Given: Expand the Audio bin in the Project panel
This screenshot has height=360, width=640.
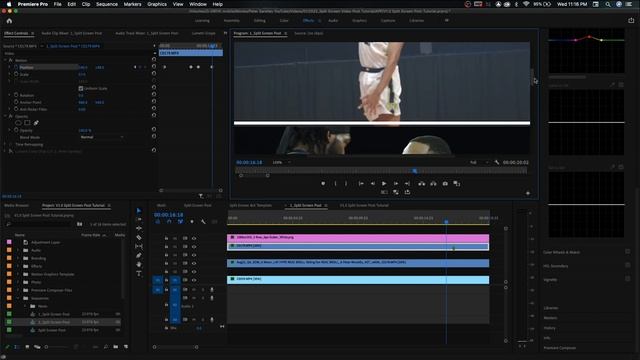Looking at the screenshot, I should pyautogui.click(x=18, y=250).
